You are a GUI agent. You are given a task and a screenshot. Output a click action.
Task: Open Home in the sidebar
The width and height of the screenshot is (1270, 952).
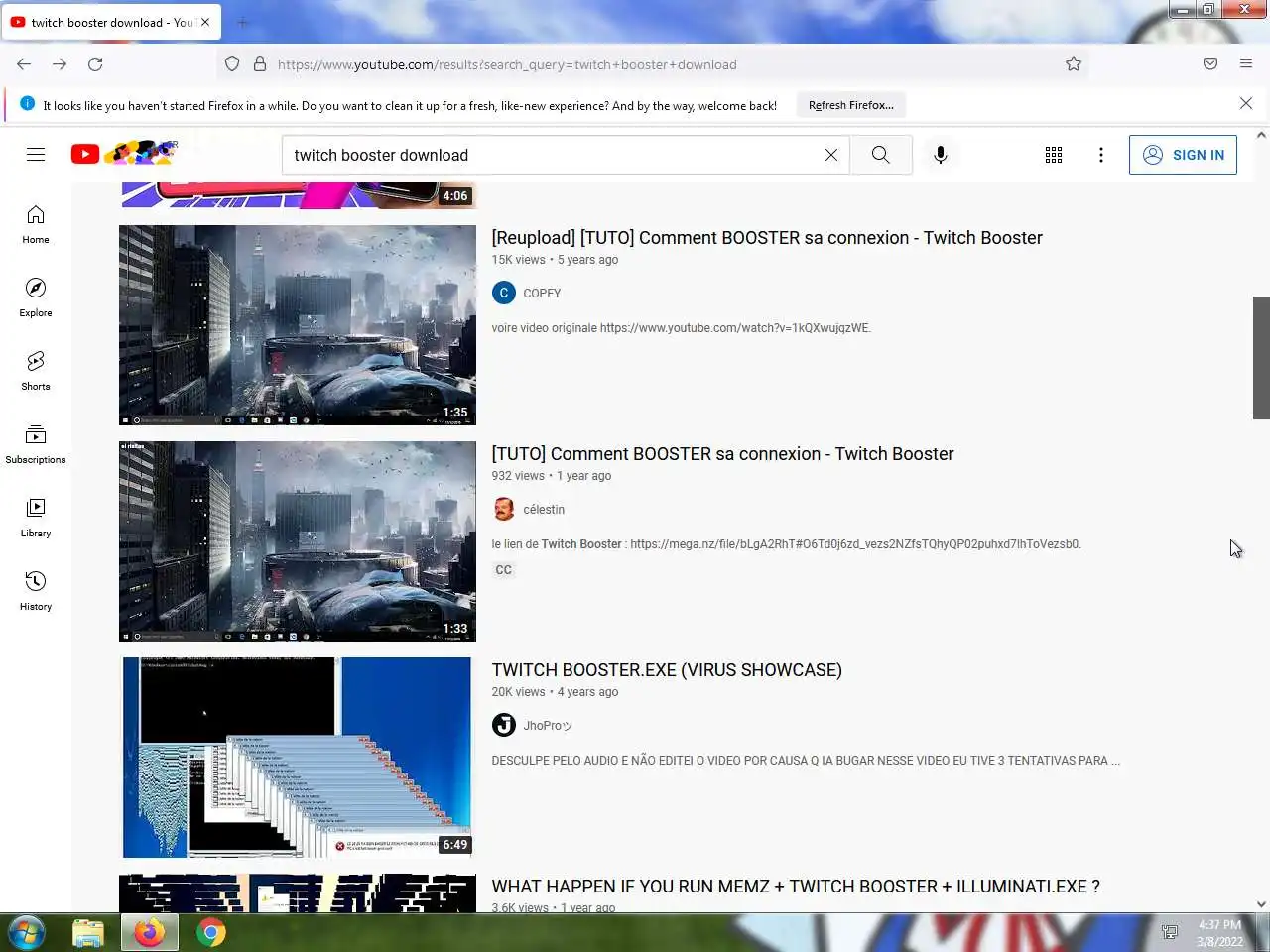coord(36,225)
